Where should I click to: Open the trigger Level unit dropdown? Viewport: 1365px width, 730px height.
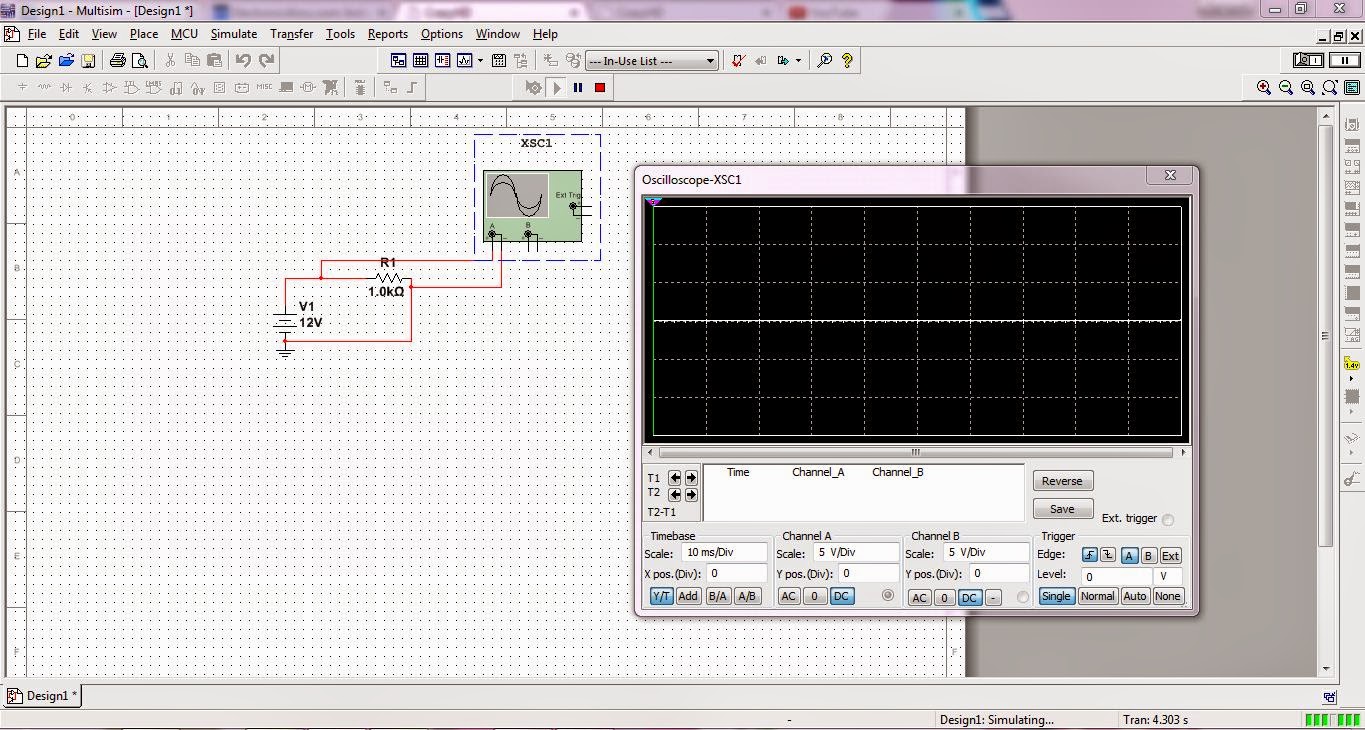coord(1166,576)
